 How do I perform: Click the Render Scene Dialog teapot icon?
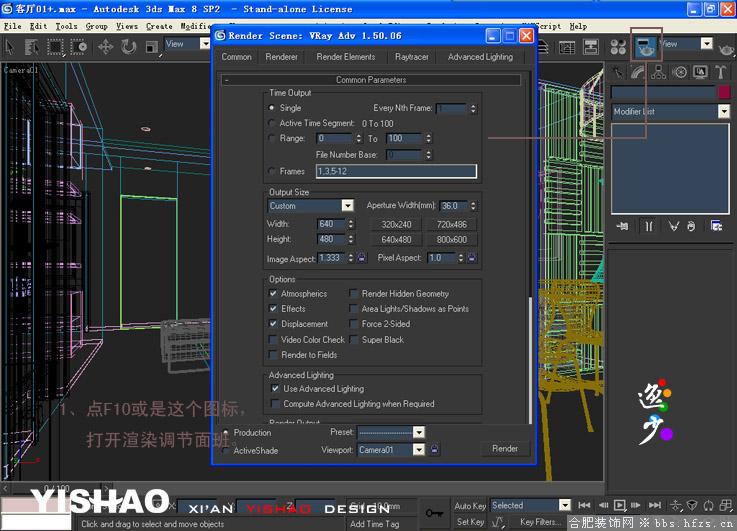click(x=645, y=47)
